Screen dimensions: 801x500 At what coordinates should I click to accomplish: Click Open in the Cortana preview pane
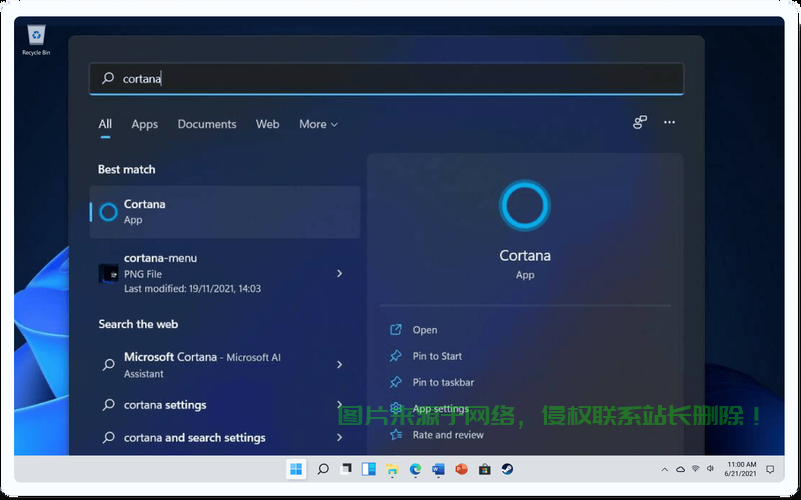point(425,330)
